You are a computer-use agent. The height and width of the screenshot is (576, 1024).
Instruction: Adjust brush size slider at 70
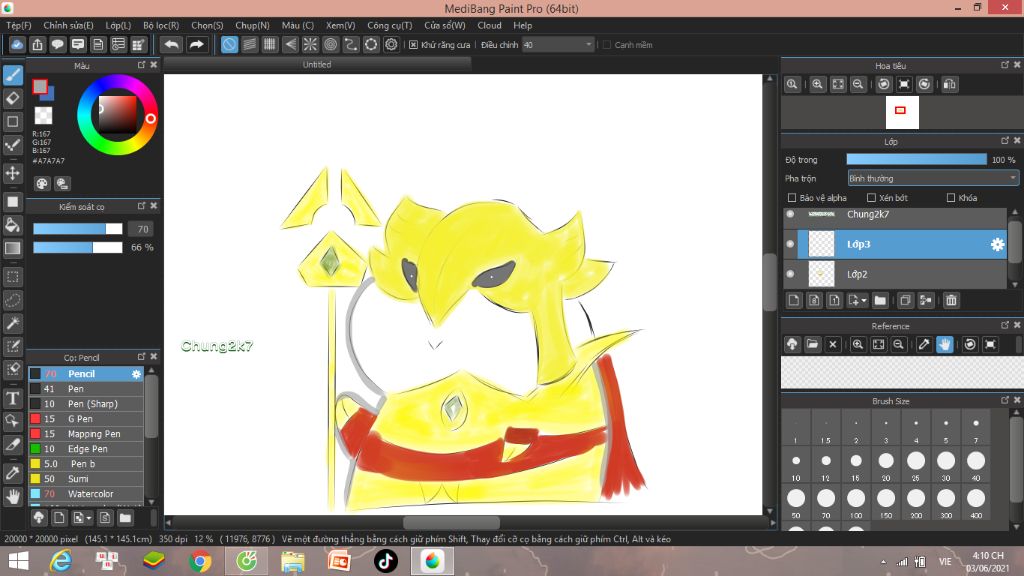(x=78, y=229)
